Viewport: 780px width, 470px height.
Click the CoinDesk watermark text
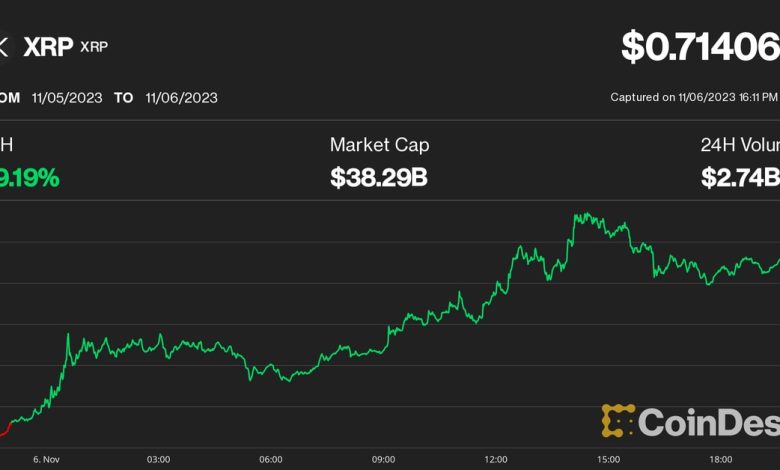pos(708,422)
